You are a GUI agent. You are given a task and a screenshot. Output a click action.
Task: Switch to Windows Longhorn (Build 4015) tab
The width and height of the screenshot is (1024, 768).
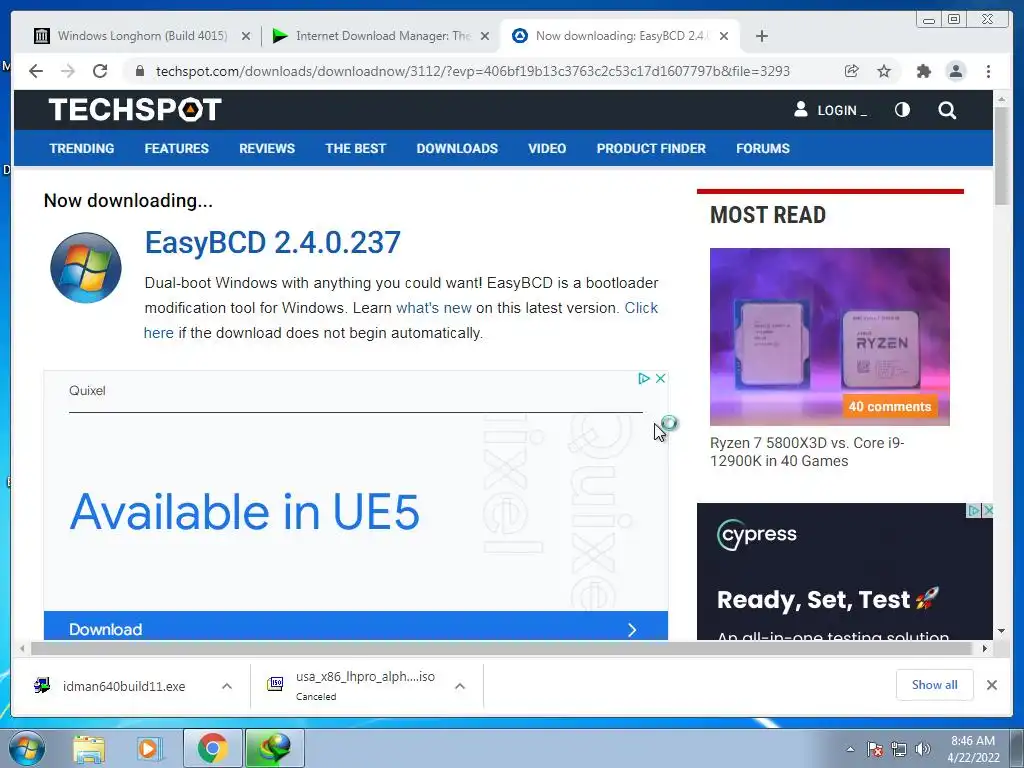140,36
